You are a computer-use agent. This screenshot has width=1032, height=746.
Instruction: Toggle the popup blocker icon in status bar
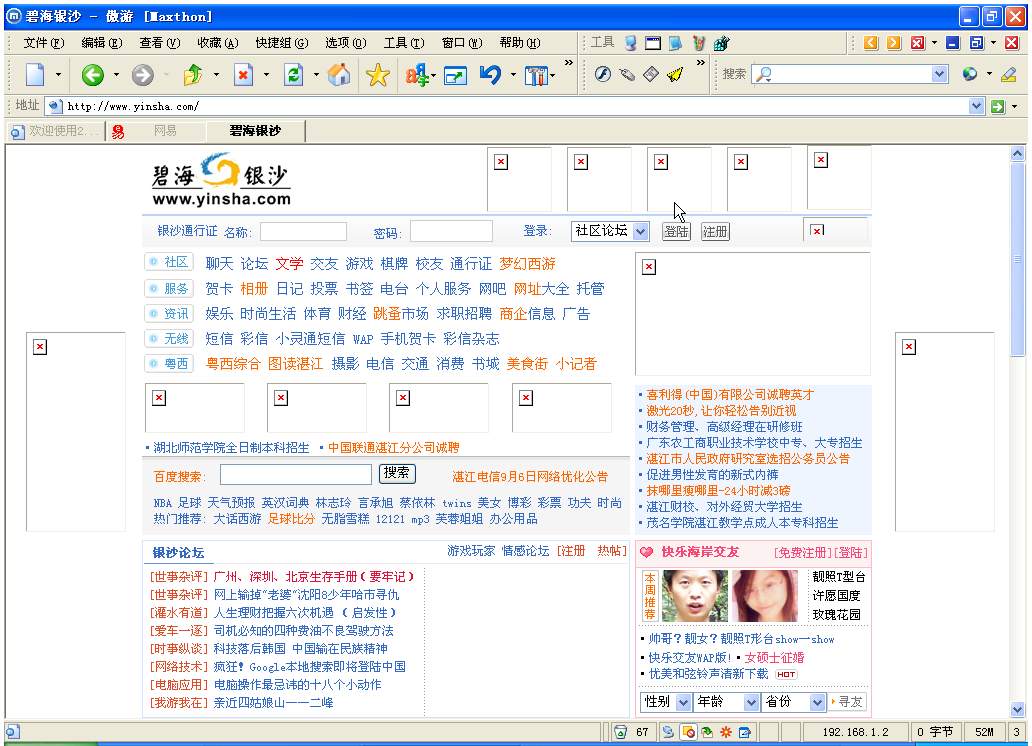(x=688, y=732)
